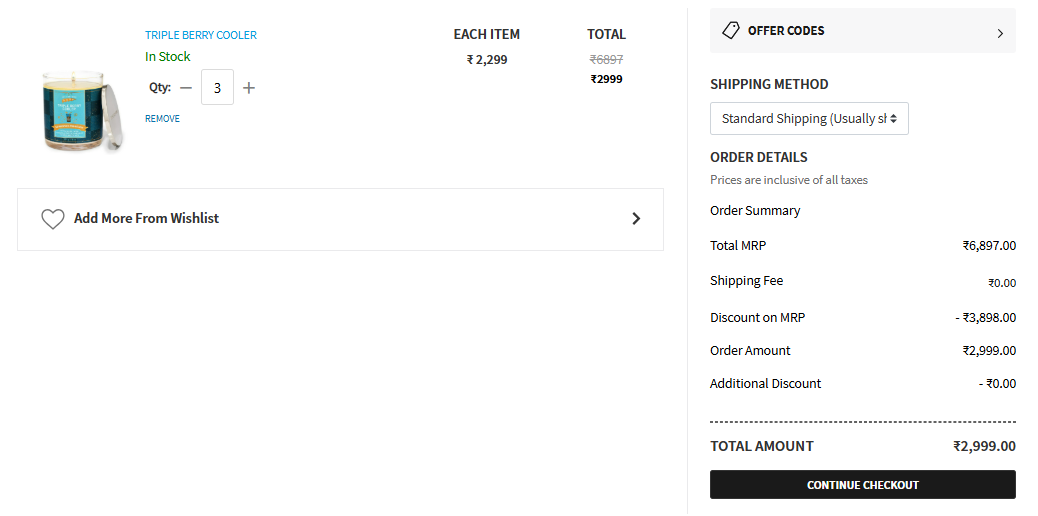Viewport: 1038px width, 516px height.
Task: Open the Triple Berry Cooler product link
Action: [201, 35]
